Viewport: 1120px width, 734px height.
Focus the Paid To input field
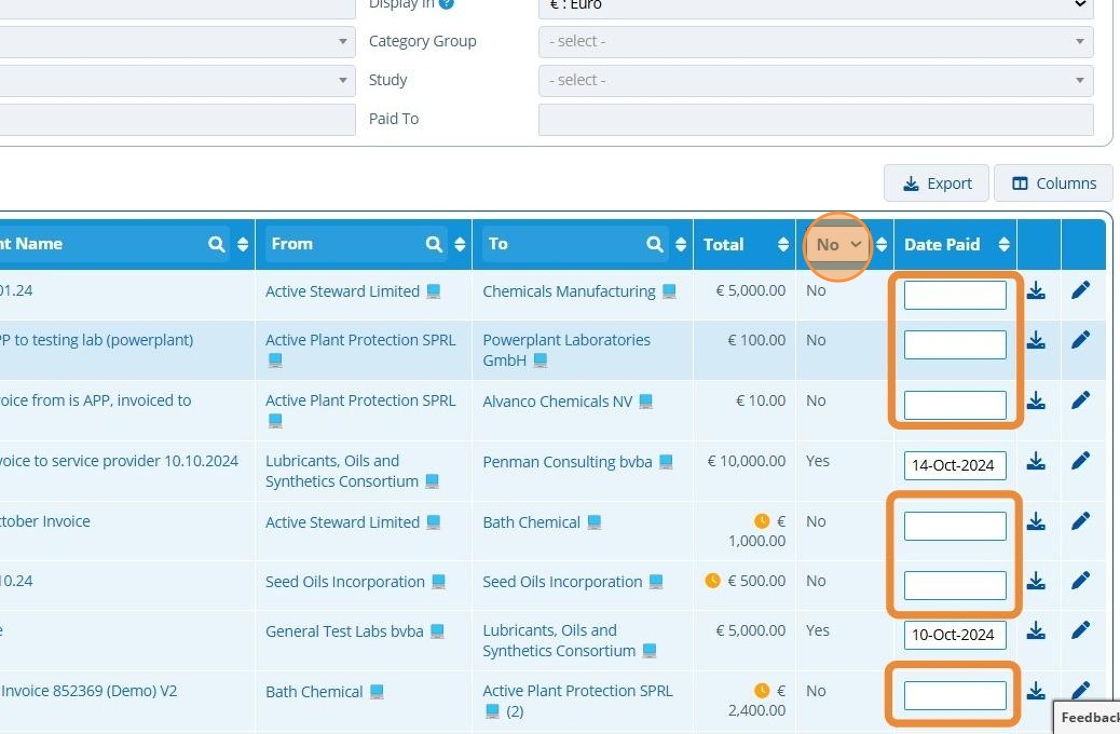click(x=816, y=119)
